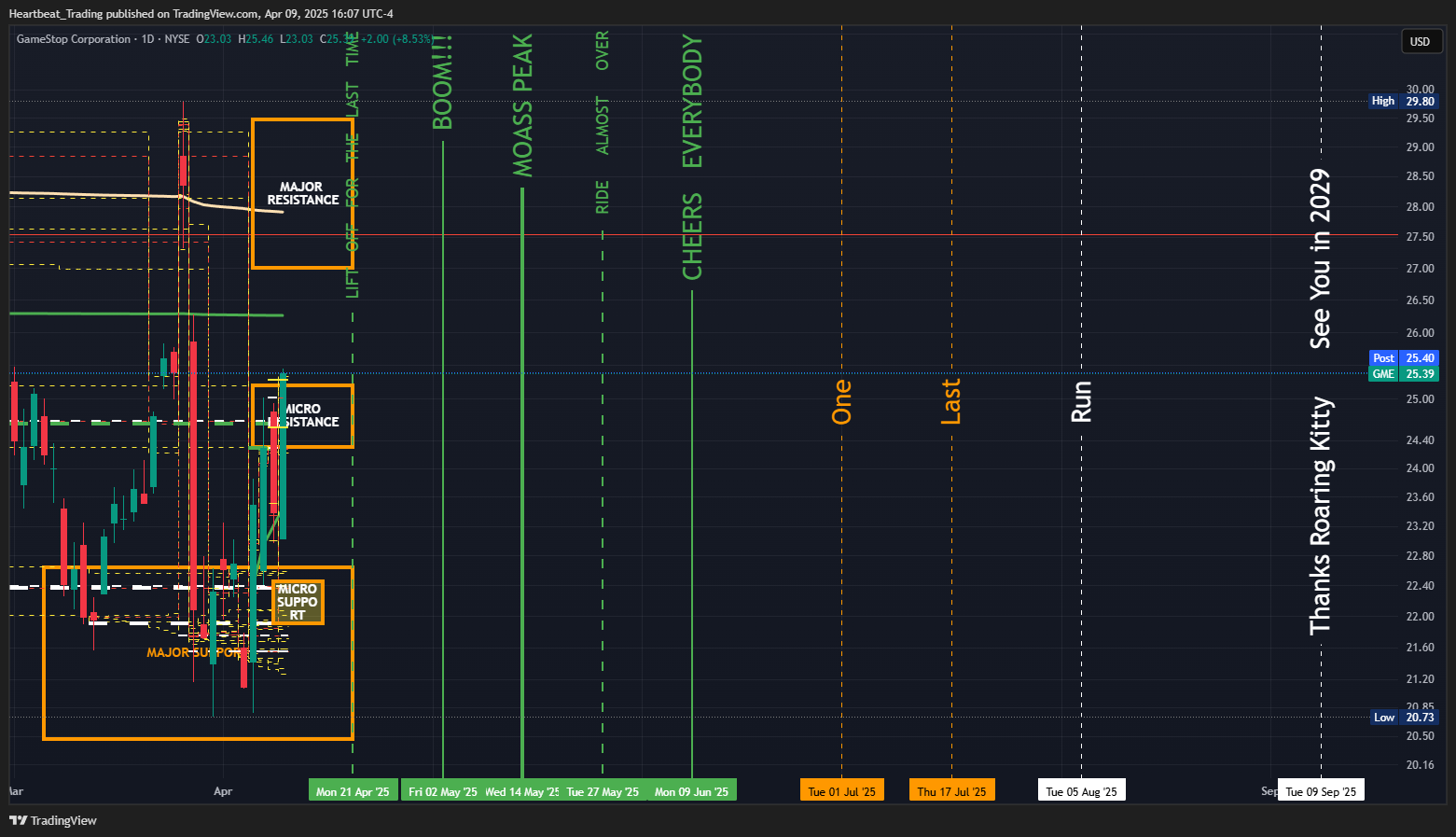Click the white 'Run' vertical label
This screenshot has width=1456, height=837.
tap(1081, 401)
